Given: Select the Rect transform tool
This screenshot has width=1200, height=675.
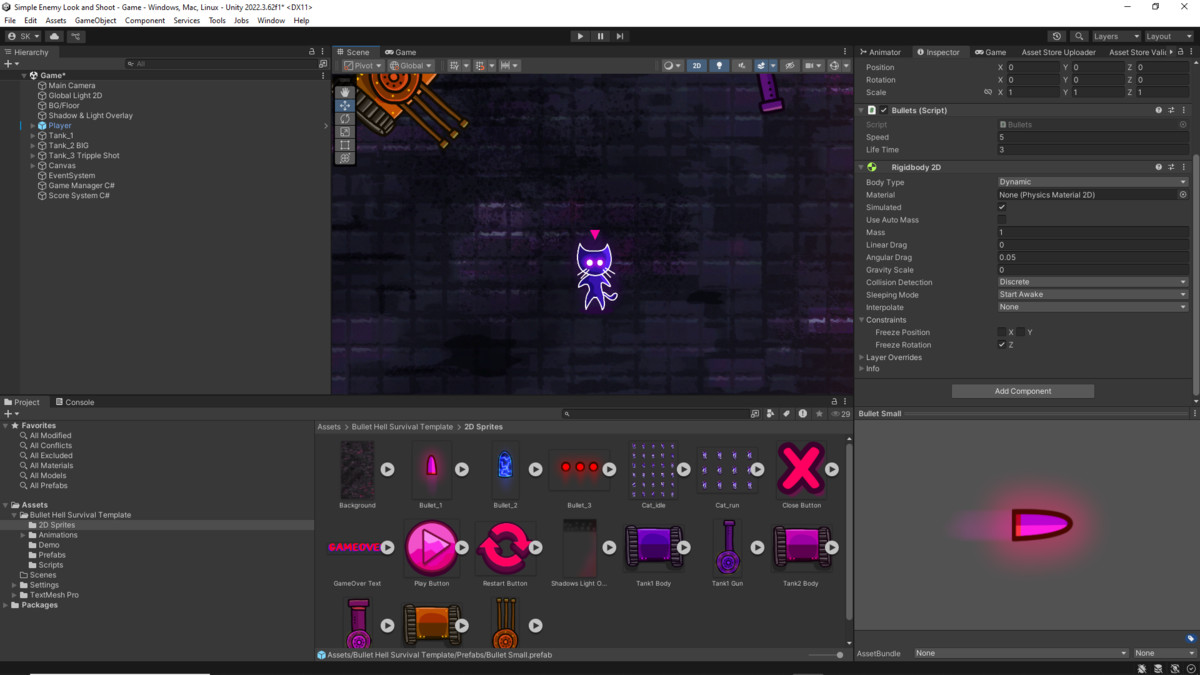Looking at the screenshot, I should coord(344,144).
